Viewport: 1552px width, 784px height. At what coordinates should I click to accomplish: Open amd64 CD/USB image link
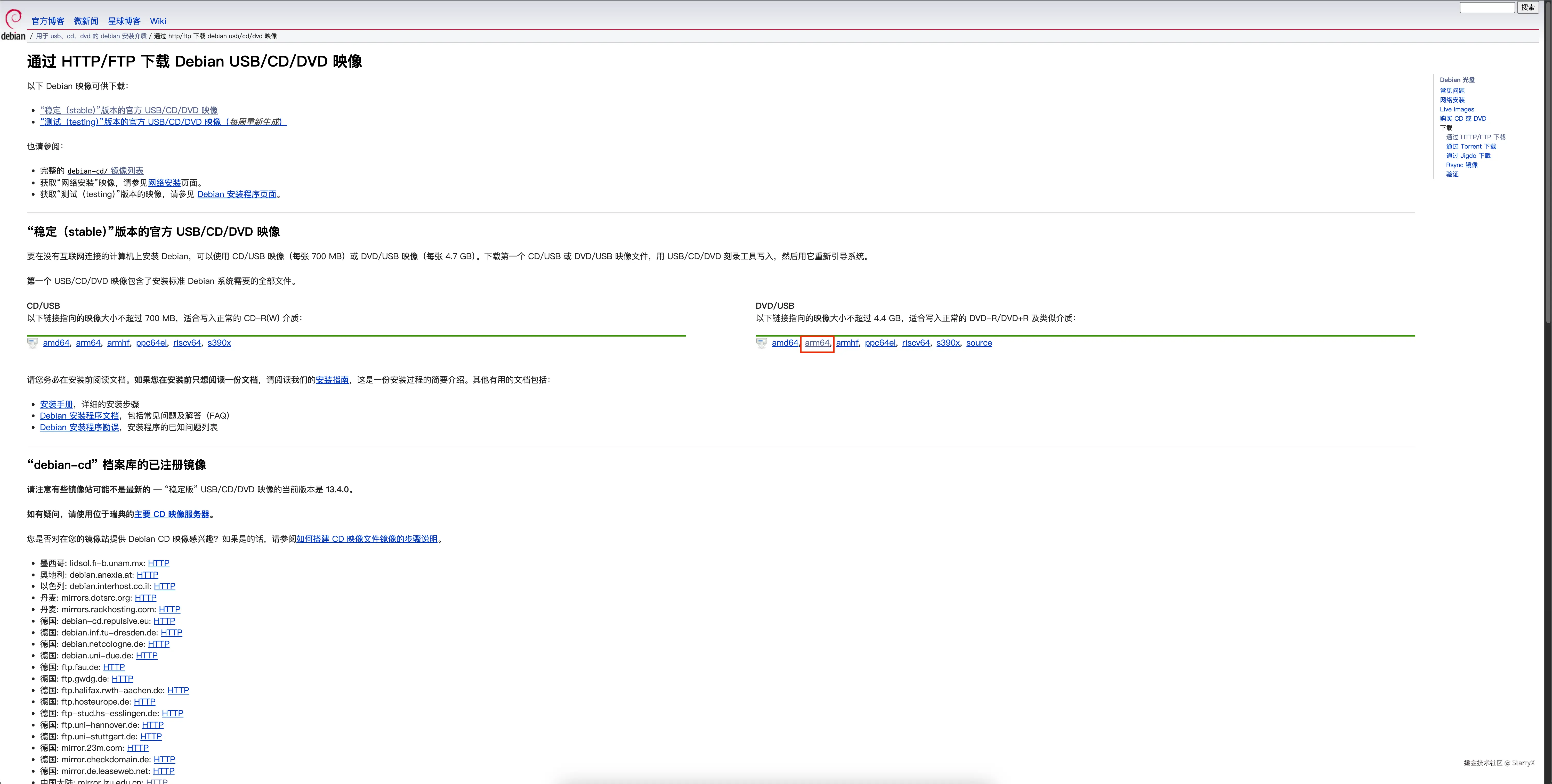pos(56,343)
